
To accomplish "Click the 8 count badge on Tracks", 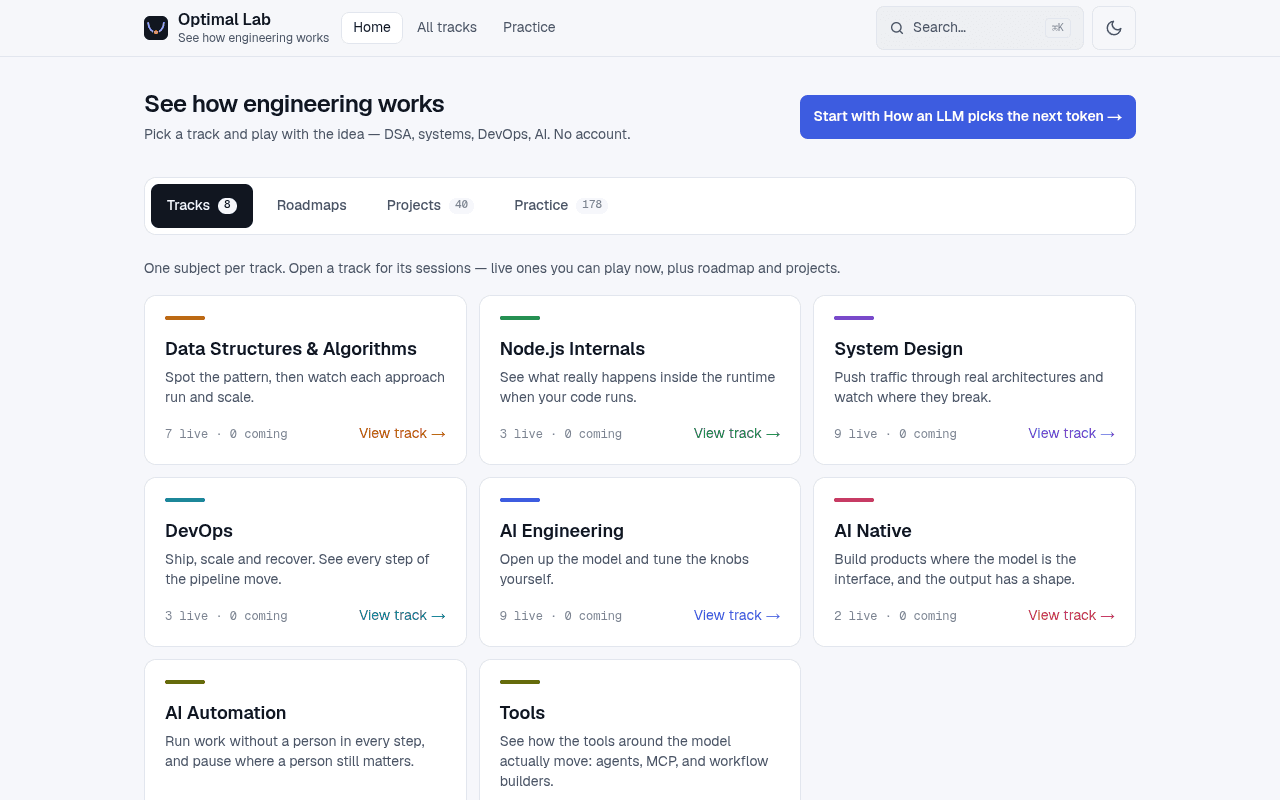I will (228, 206).
